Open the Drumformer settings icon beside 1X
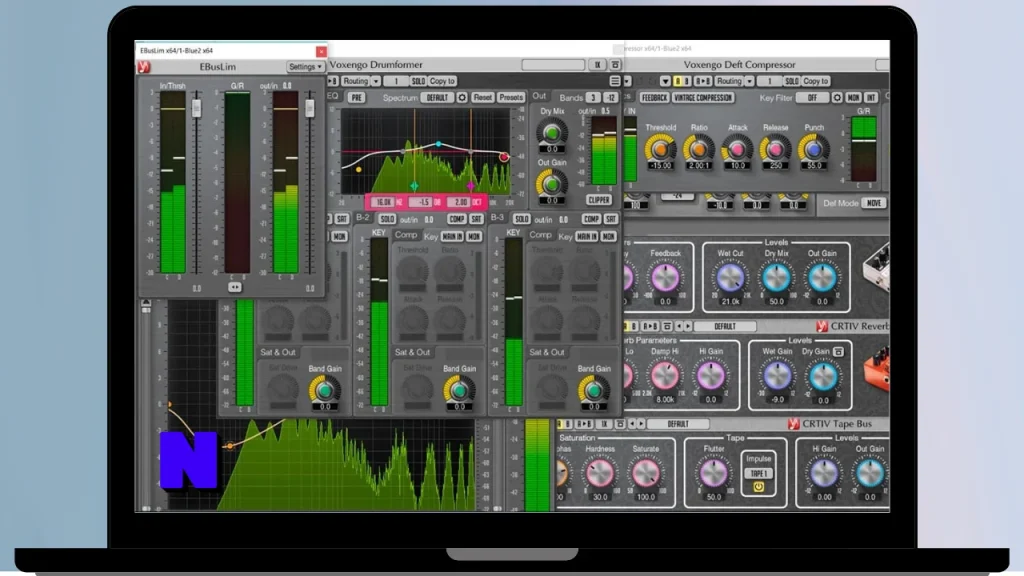 tap(615, 65)
